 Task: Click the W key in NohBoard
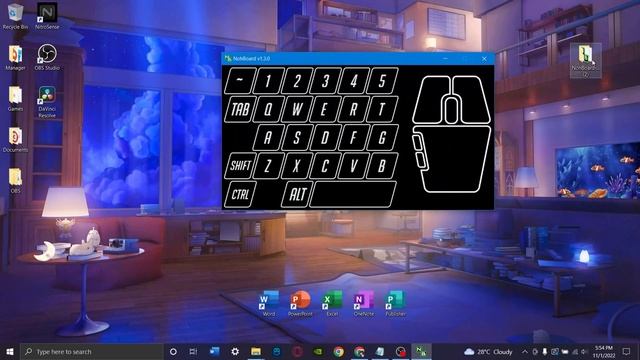coord(297,109)
